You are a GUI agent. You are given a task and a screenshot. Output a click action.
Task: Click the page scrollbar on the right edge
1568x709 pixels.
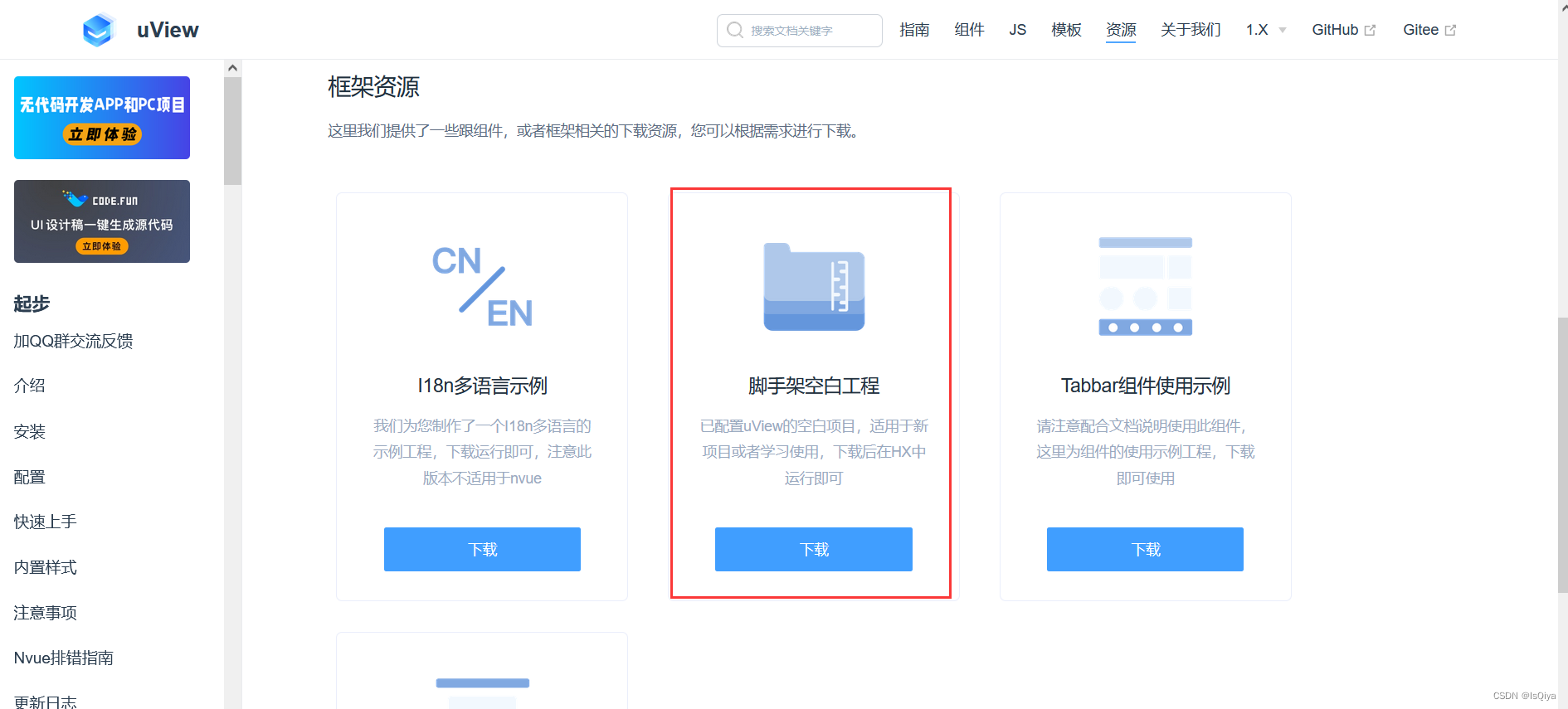tap(1563, 454)
